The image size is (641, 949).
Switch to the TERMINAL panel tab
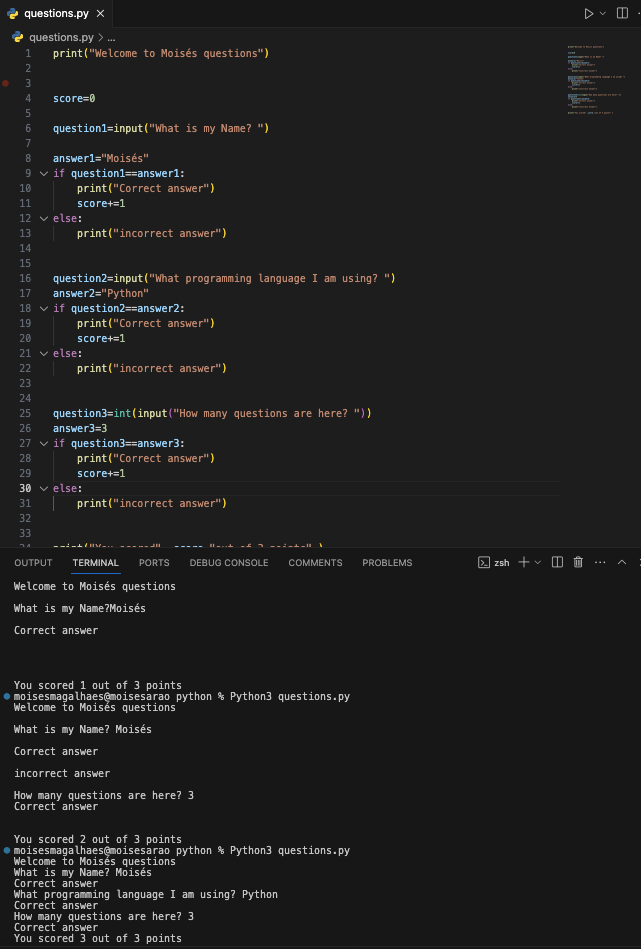(x=96, y=563)
